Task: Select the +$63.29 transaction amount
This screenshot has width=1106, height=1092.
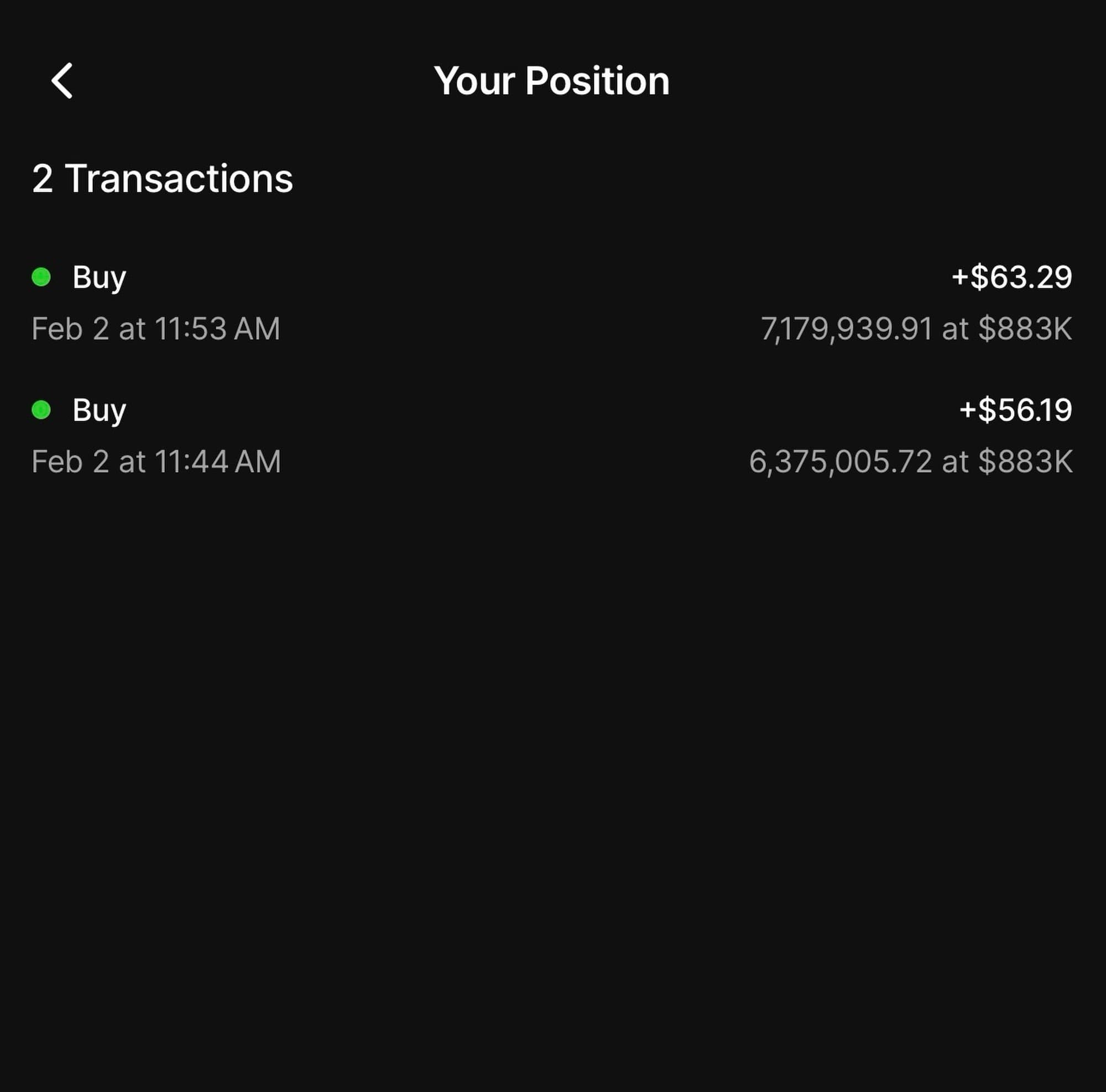Action: tap(1011, 278)
